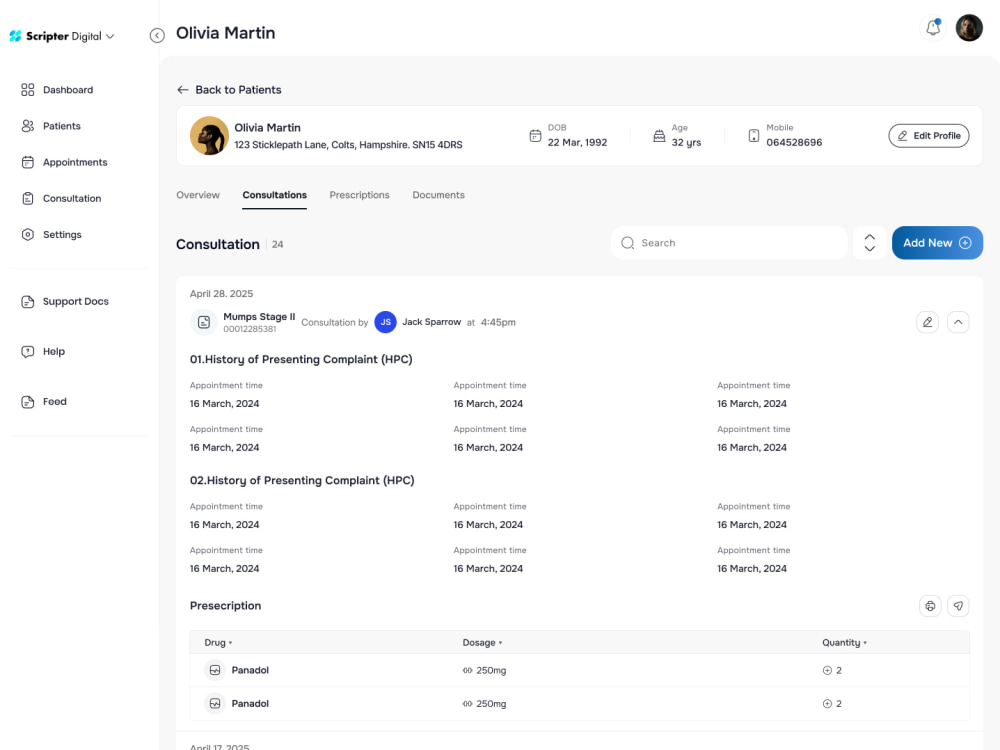Sort by the Drug column
Image resolution: width=1000 pixels, height=750 pixels.
(x=218, y=643)
